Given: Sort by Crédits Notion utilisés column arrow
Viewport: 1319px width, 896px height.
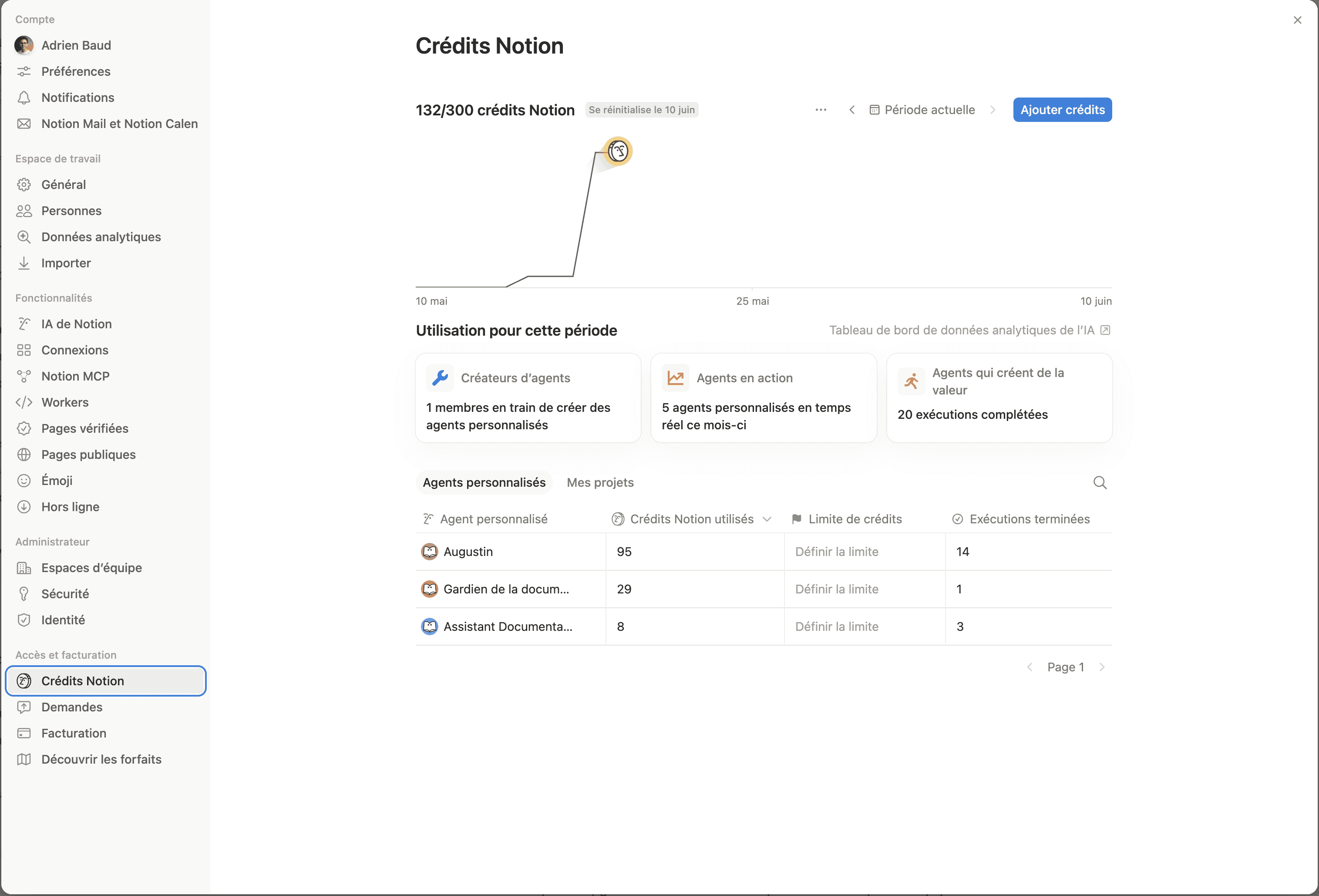Looking at the screenshot, I should click(767, 519).
